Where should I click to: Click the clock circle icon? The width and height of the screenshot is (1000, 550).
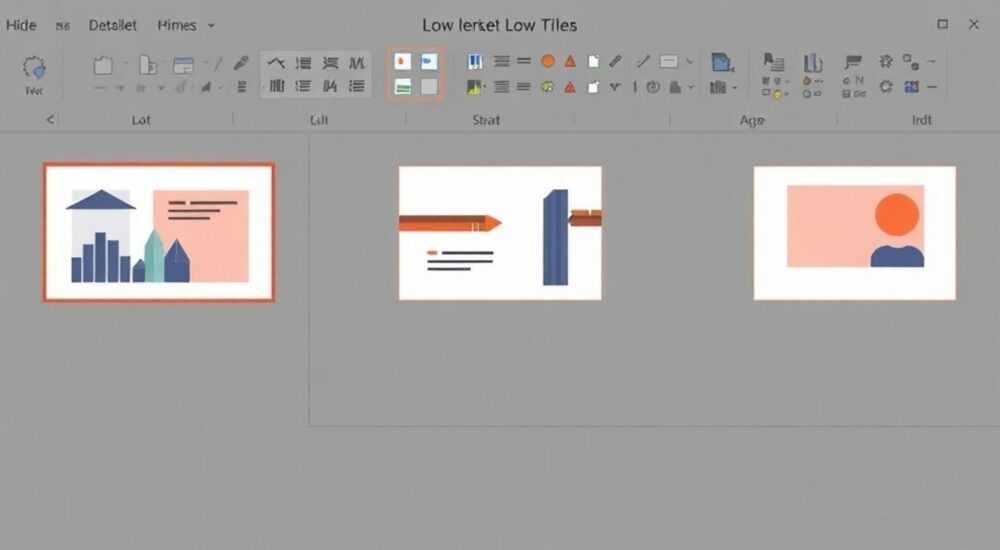click(653, 87)
